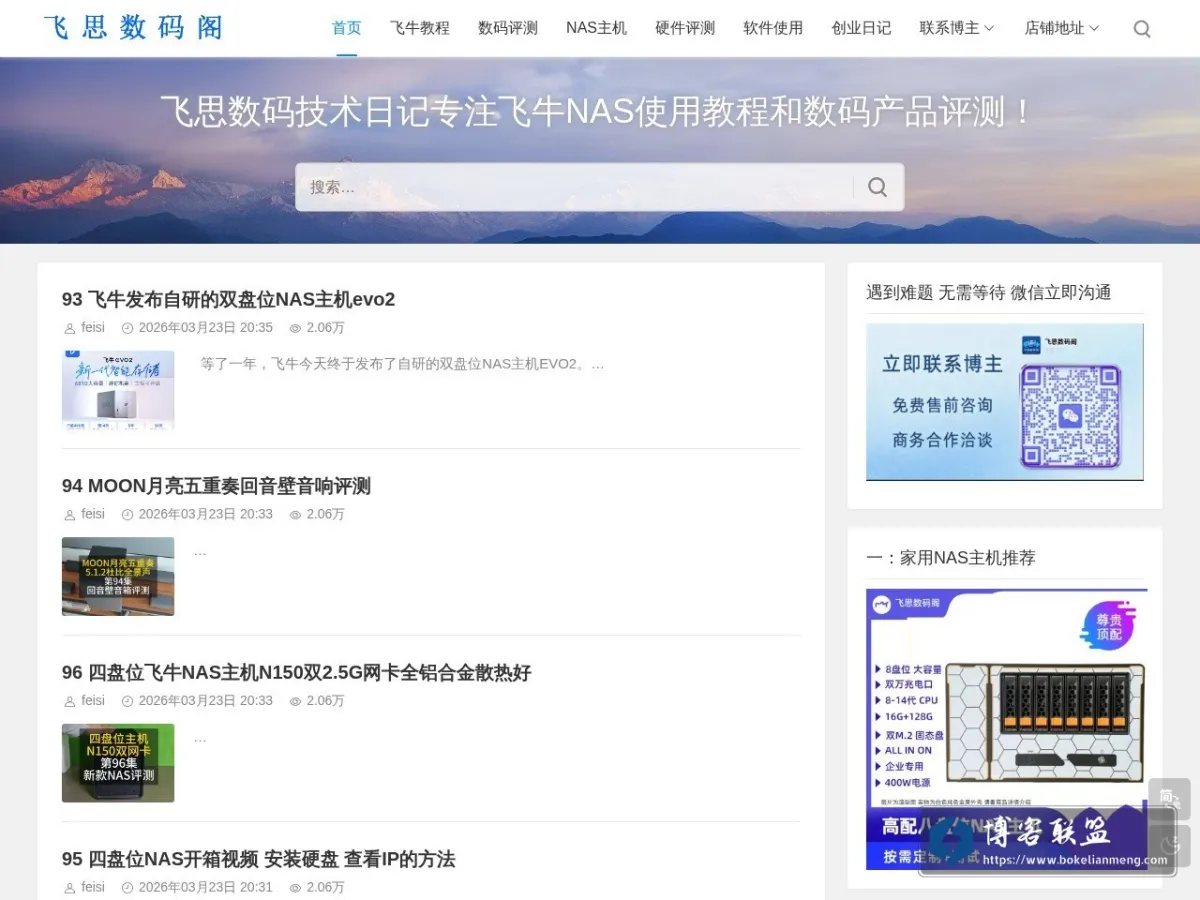1200x900 pixels.
Task: Open the search icon in the top navigation
Action: click(1141, 29)
